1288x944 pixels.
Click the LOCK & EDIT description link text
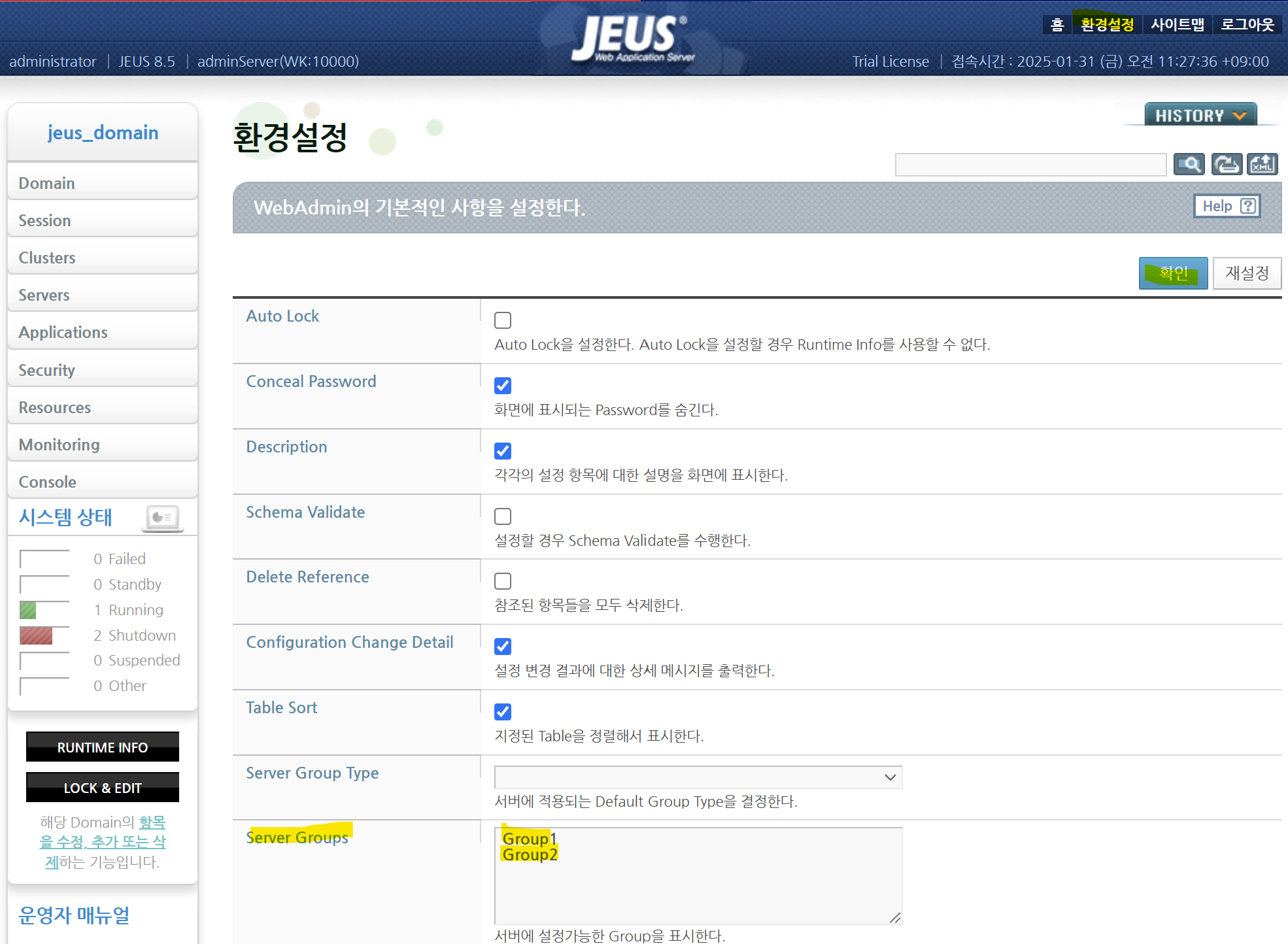pos(103,842)
